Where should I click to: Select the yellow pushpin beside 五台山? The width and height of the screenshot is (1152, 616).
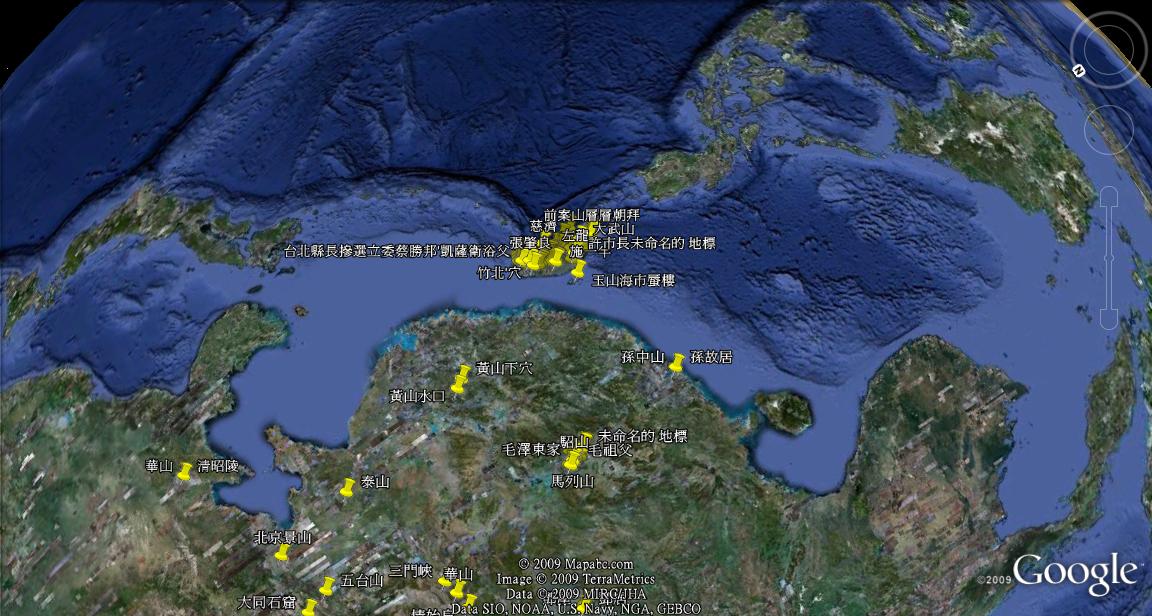[x=327, y=585]
